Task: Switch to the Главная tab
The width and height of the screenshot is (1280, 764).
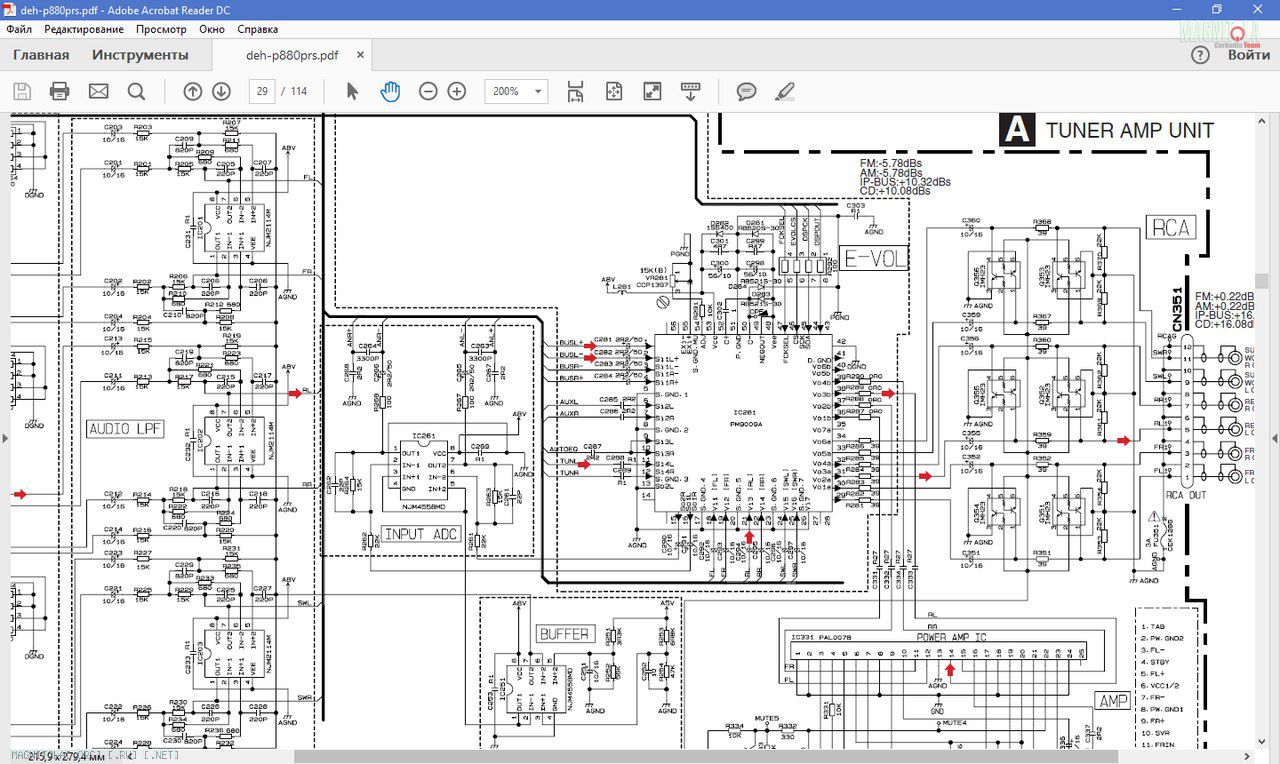Action: [x=41, y=55]
